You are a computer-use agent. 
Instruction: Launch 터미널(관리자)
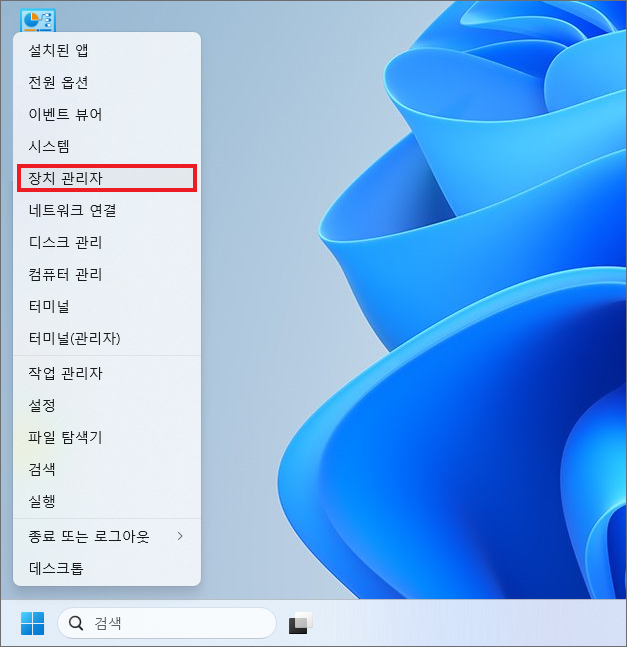107,338
